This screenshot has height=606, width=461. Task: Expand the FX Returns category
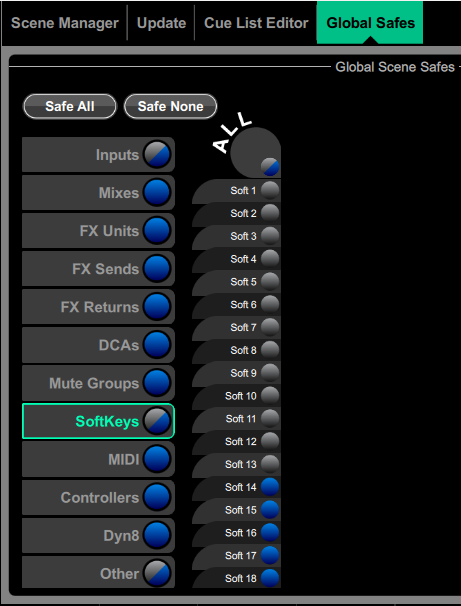coord(98,307)
